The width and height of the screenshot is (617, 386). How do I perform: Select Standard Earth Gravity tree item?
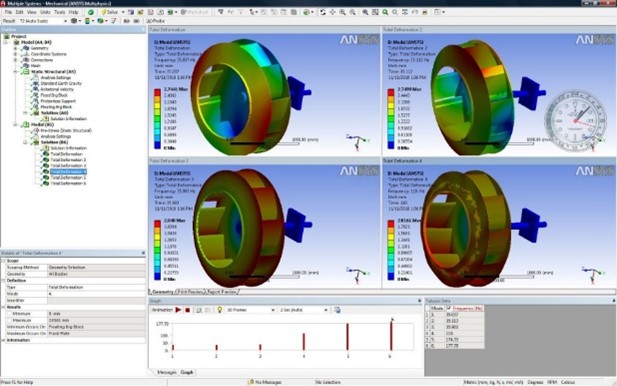61,83
